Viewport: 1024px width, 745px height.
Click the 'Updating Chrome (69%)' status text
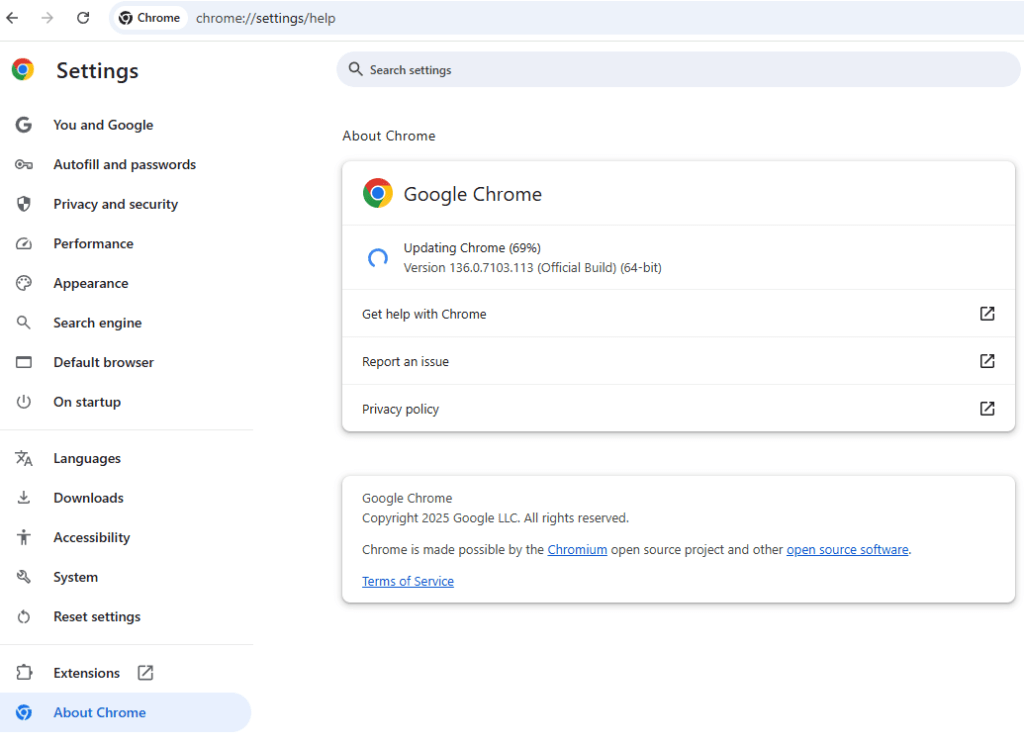click(x=472, y=248)
